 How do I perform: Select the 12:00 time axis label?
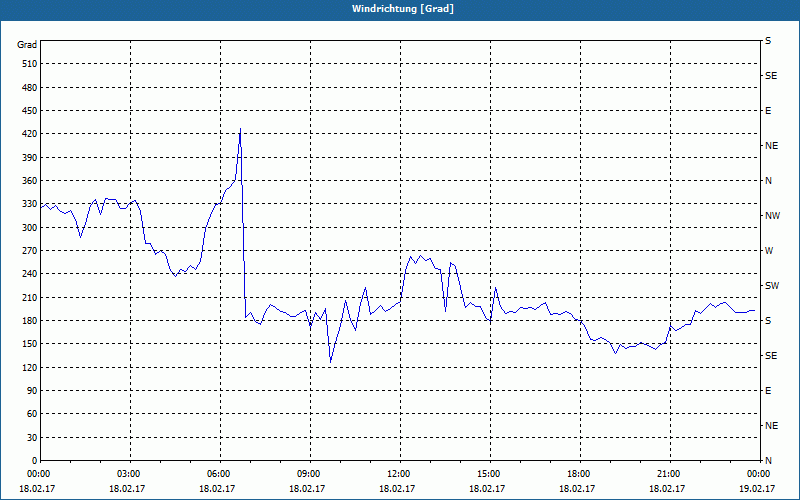400,474
